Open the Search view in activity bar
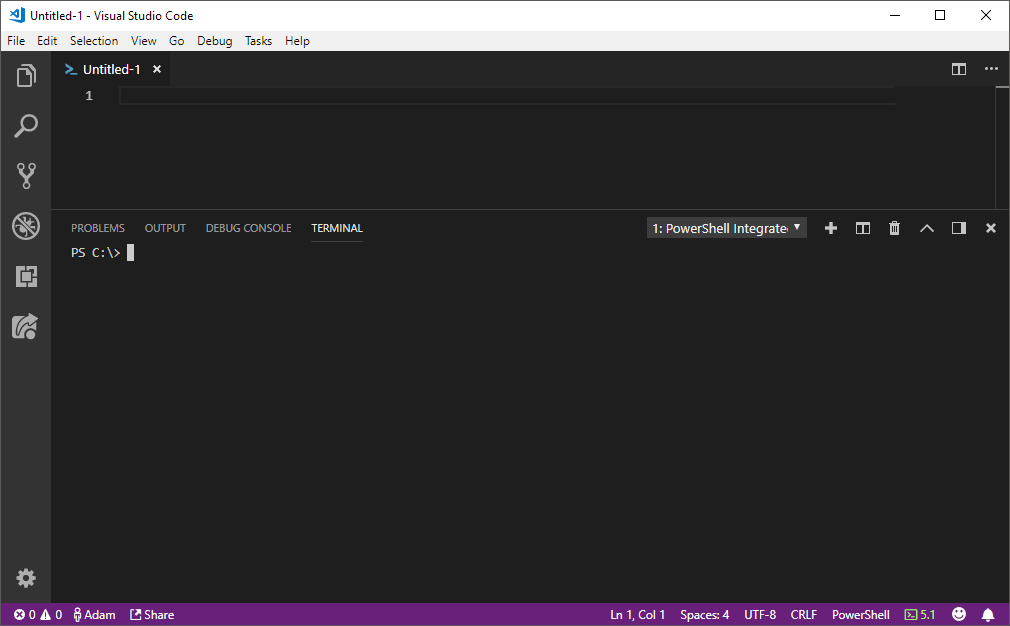Screen dimensions: 1010x626 26,126
